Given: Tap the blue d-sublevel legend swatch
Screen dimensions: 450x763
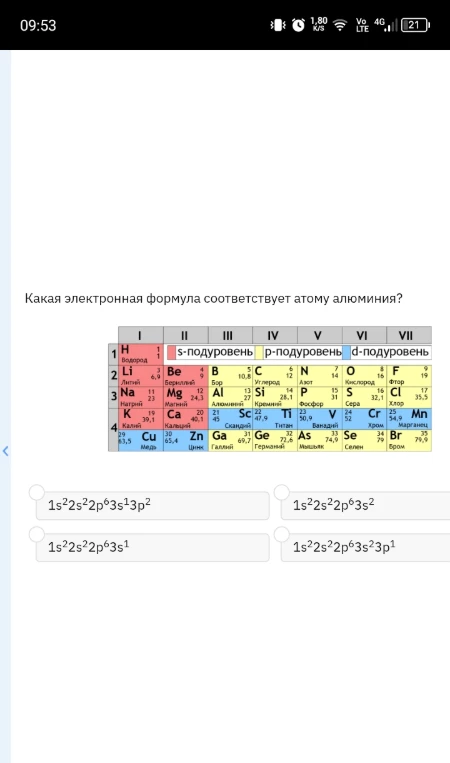Looking at the screenshot, I should click(346, 352).
